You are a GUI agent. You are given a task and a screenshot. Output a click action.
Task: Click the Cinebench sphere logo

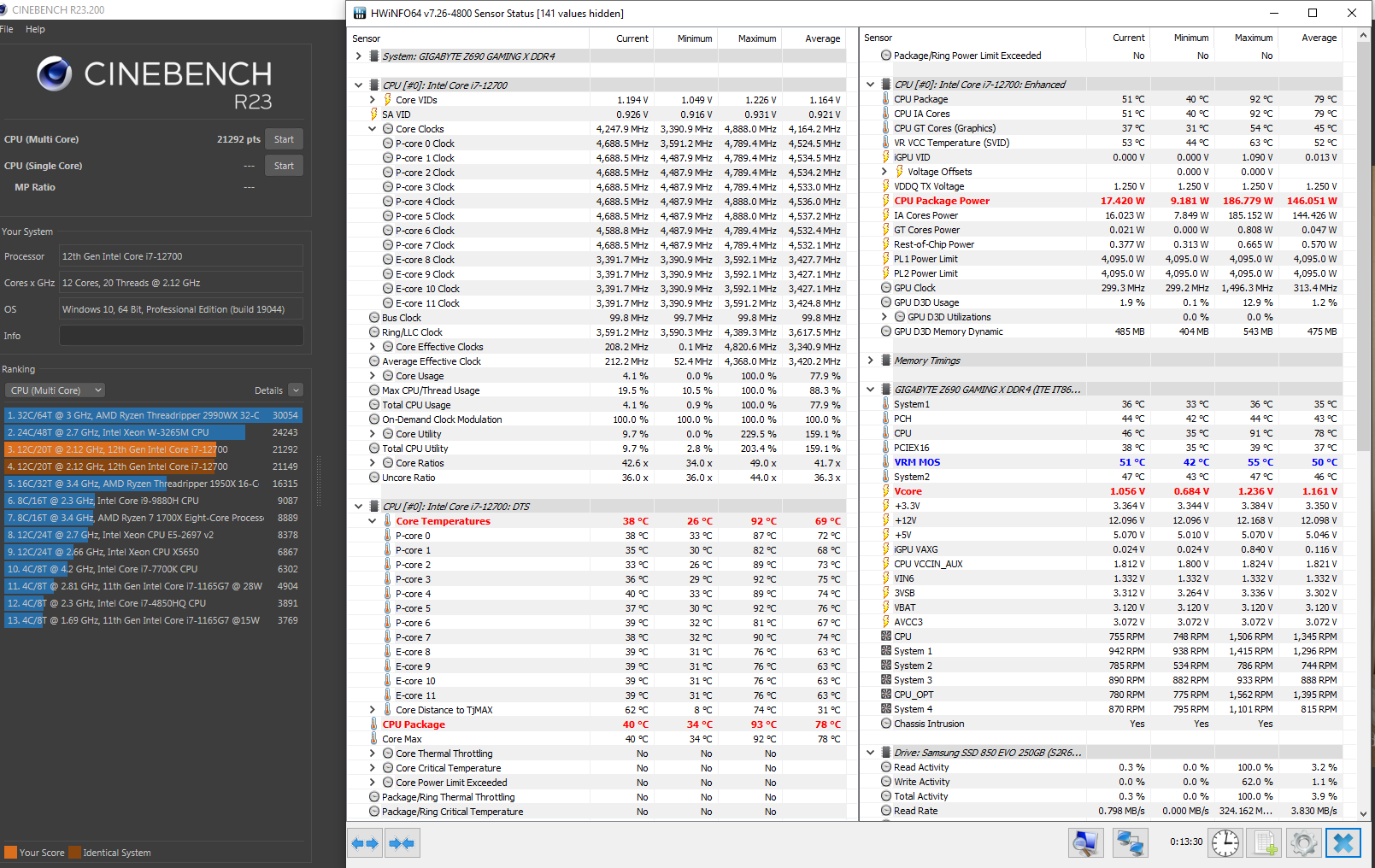(55, 74)
